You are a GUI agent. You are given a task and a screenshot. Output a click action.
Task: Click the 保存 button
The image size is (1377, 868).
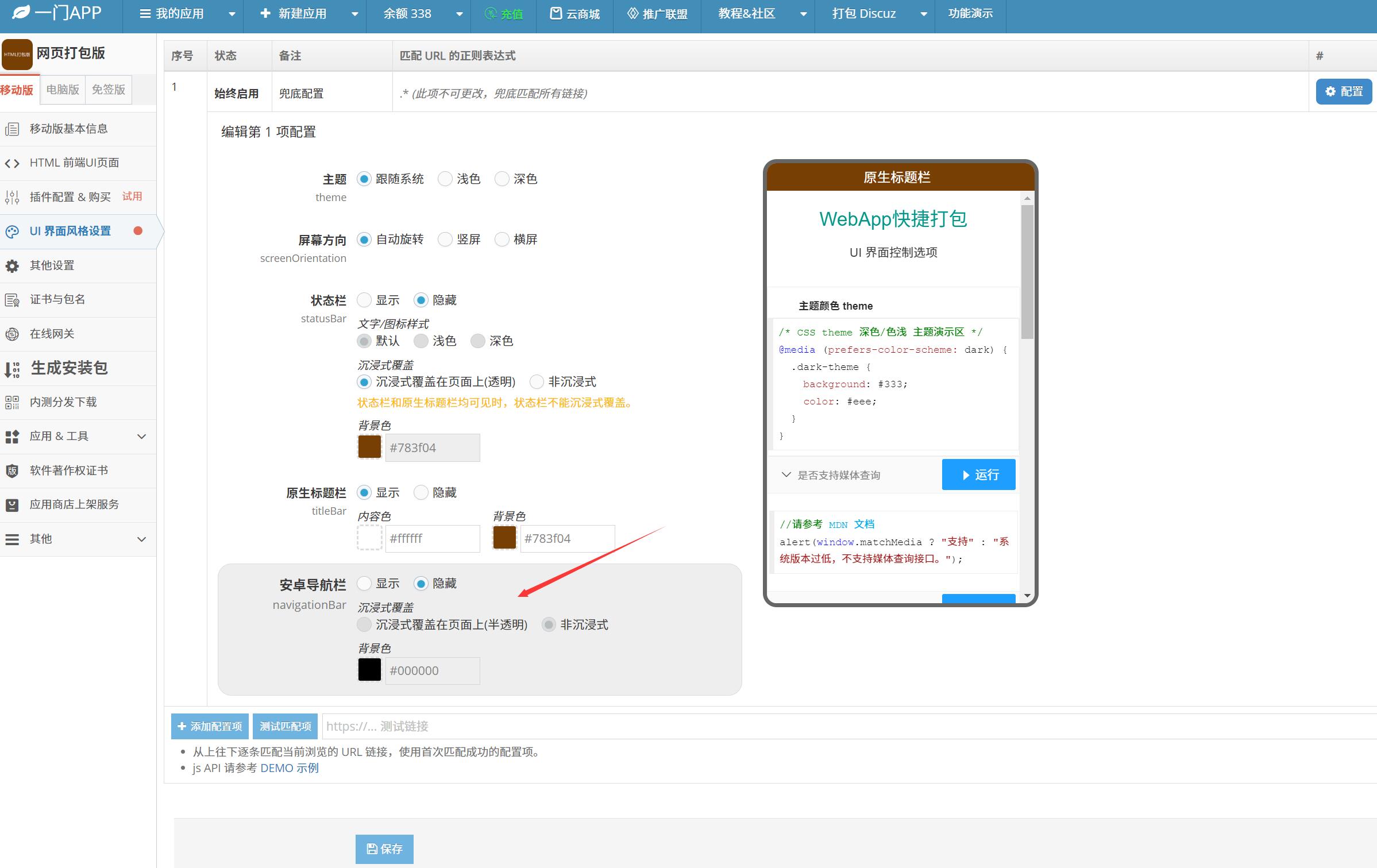coord(384,849)
